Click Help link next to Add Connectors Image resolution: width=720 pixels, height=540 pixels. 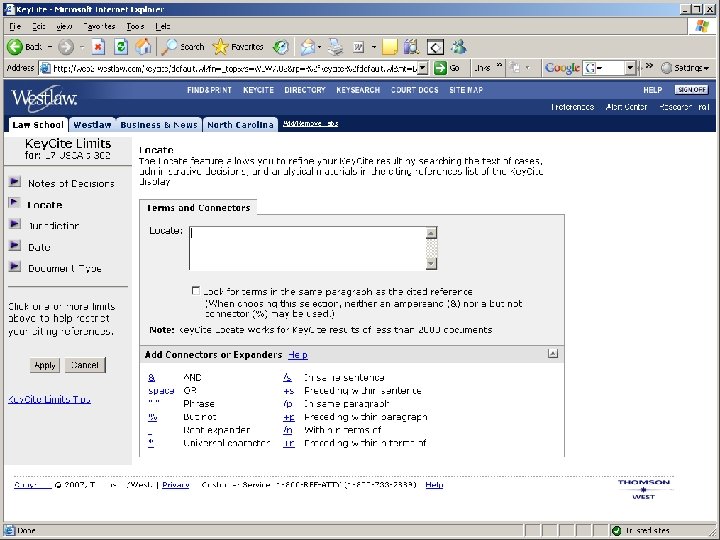(298, 355)
